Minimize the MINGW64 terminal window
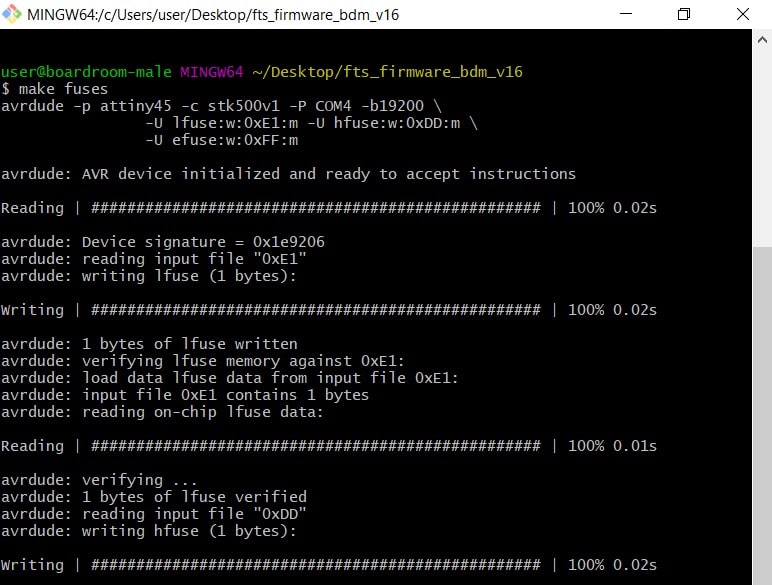This screenshot has height=585, width=772. (x=626, y=14)
